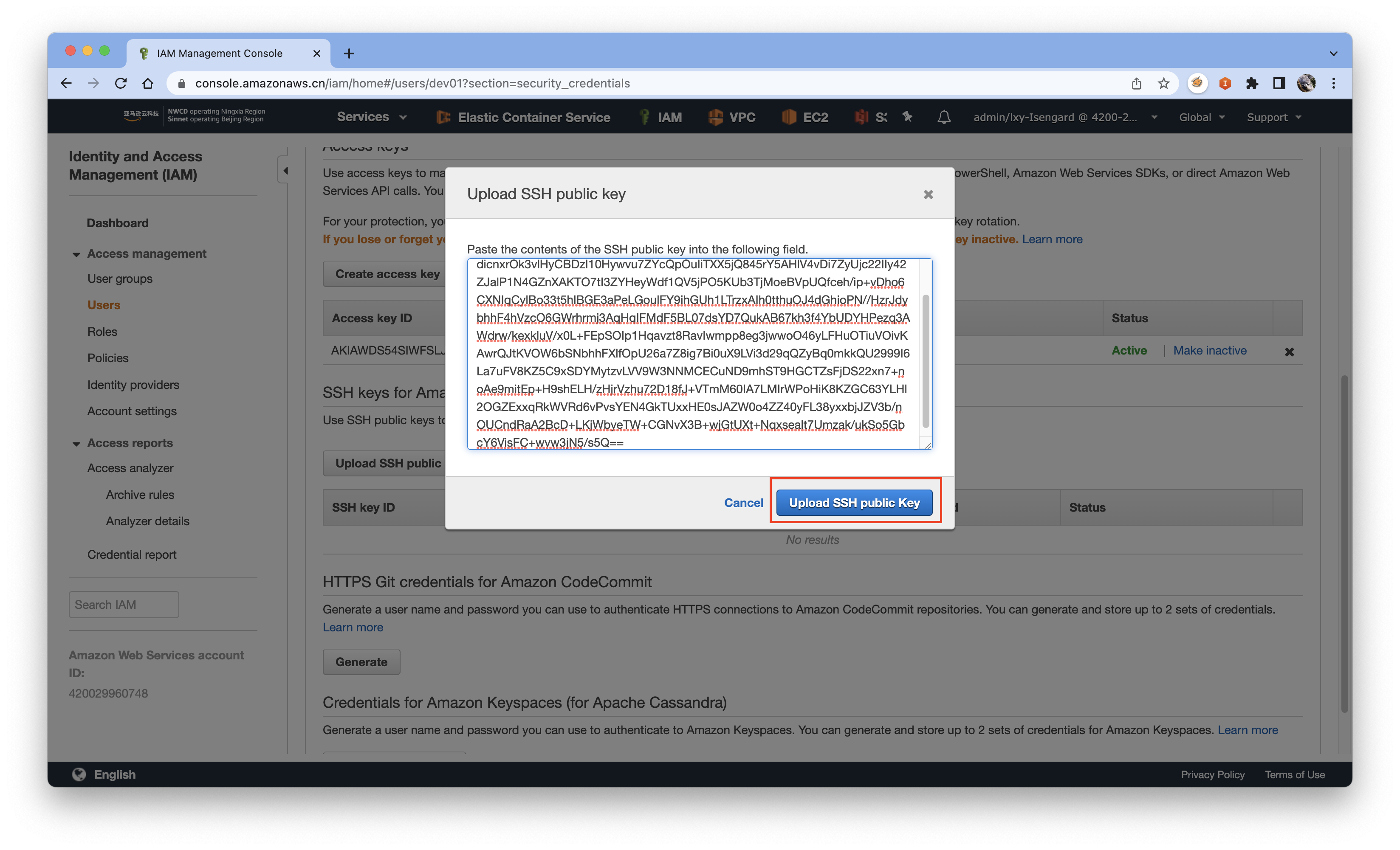Open the Chrome profile avatar
Image resolution: width=1400 pixels, height=850 pixels.
click(x=1306, y=84)
